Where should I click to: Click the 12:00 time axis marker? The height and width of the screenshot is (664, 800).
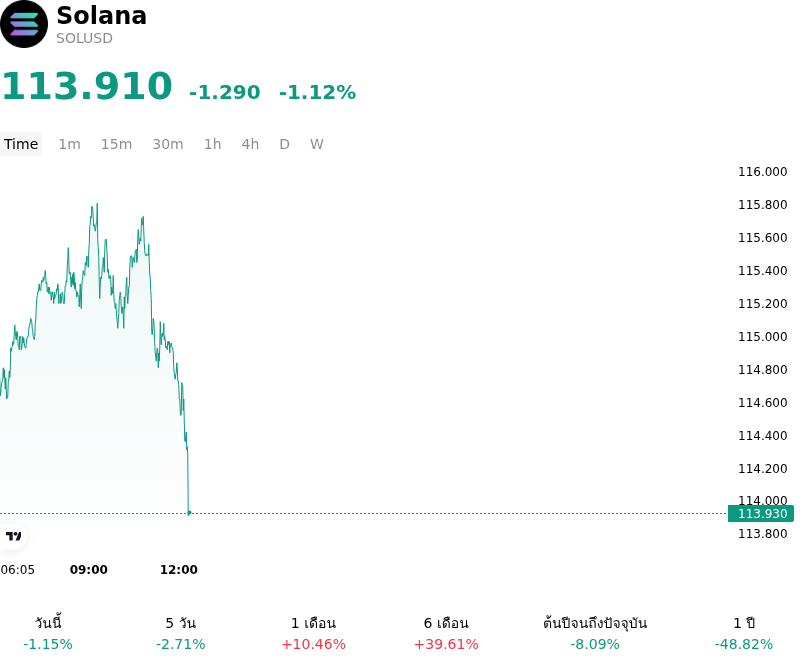click(179, 570)
